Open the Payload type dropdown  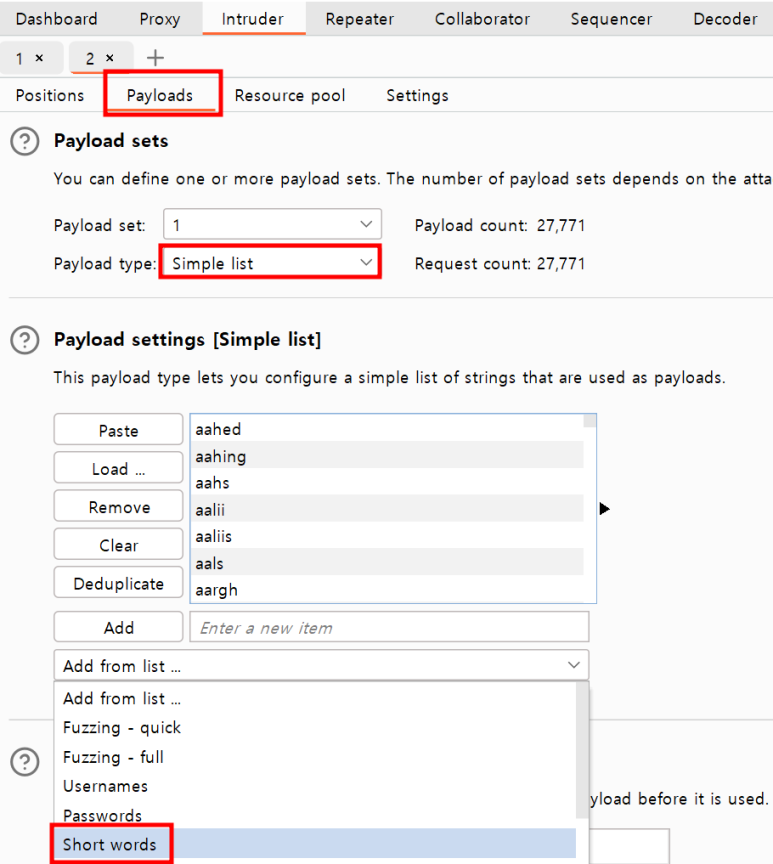click(x=270, y=264)
